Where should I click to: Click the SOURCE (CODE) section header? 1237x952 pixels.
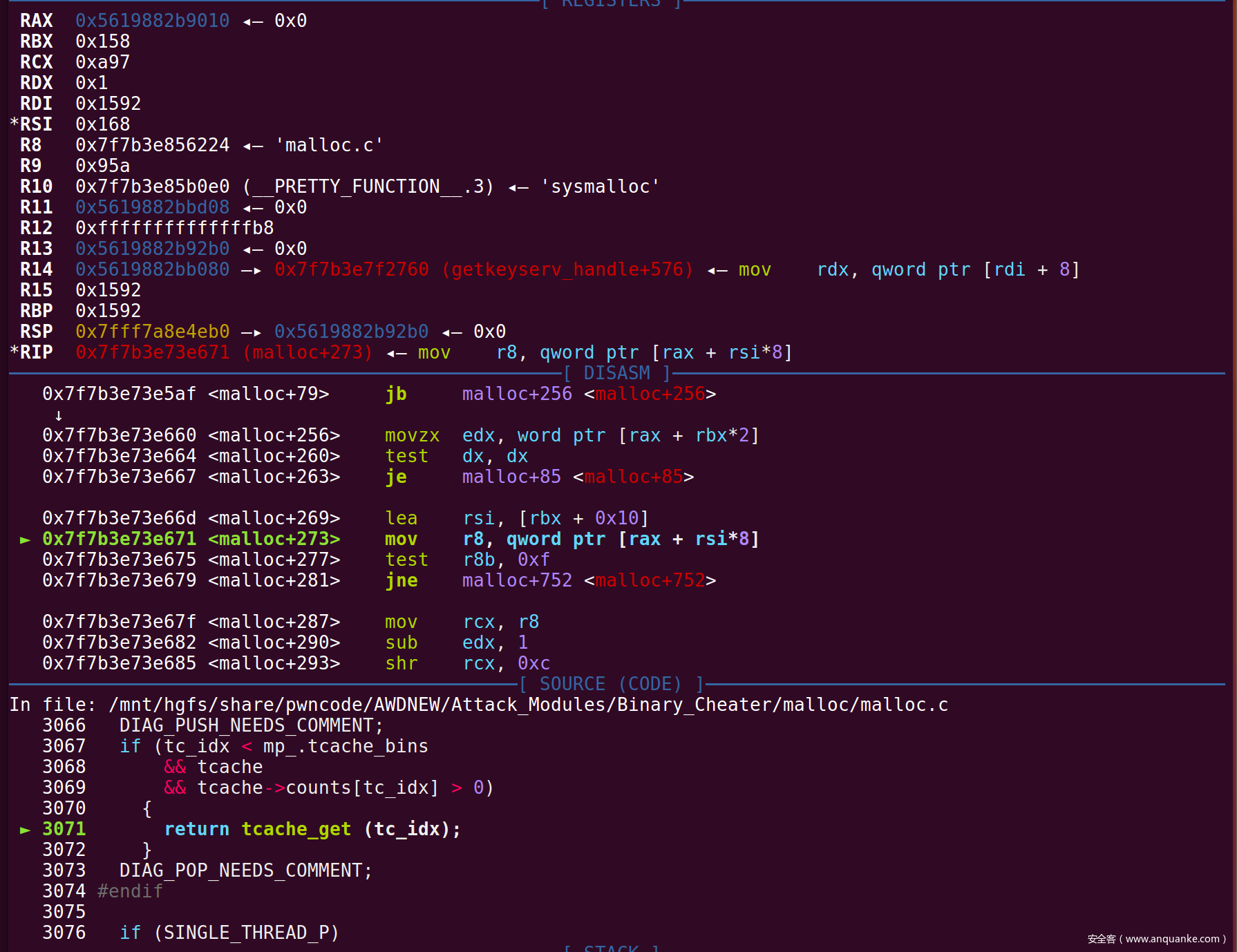click(611, 684)
